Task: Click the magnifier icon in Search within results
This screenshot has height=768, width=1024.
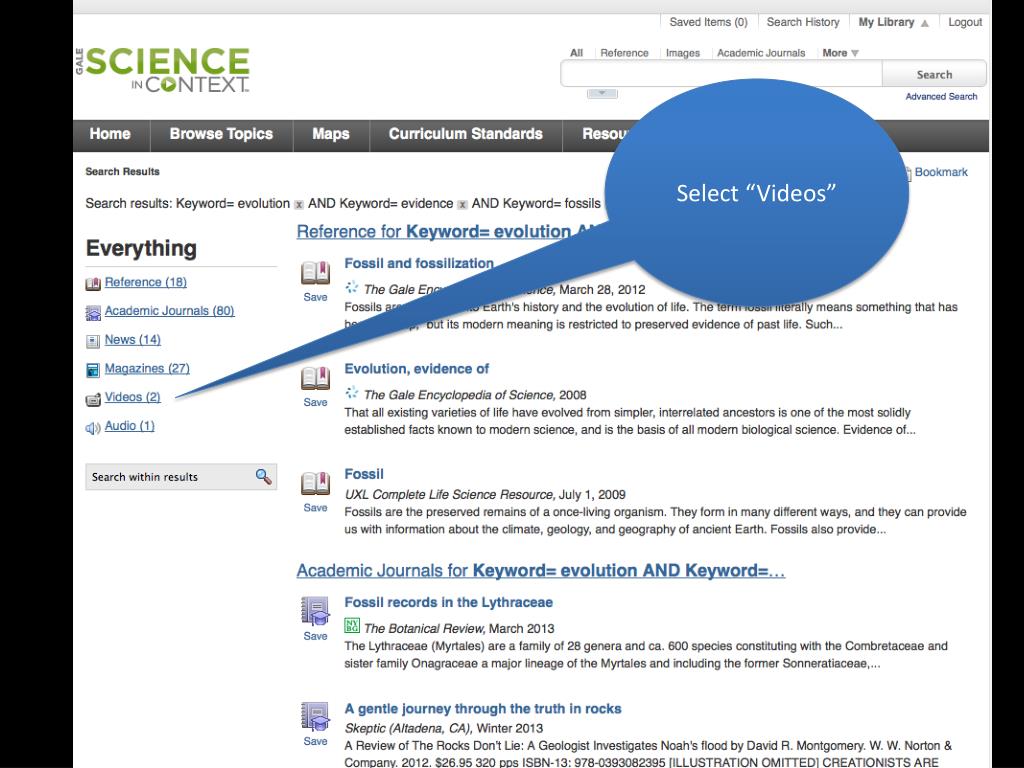Action: click(x=263, y=477)
